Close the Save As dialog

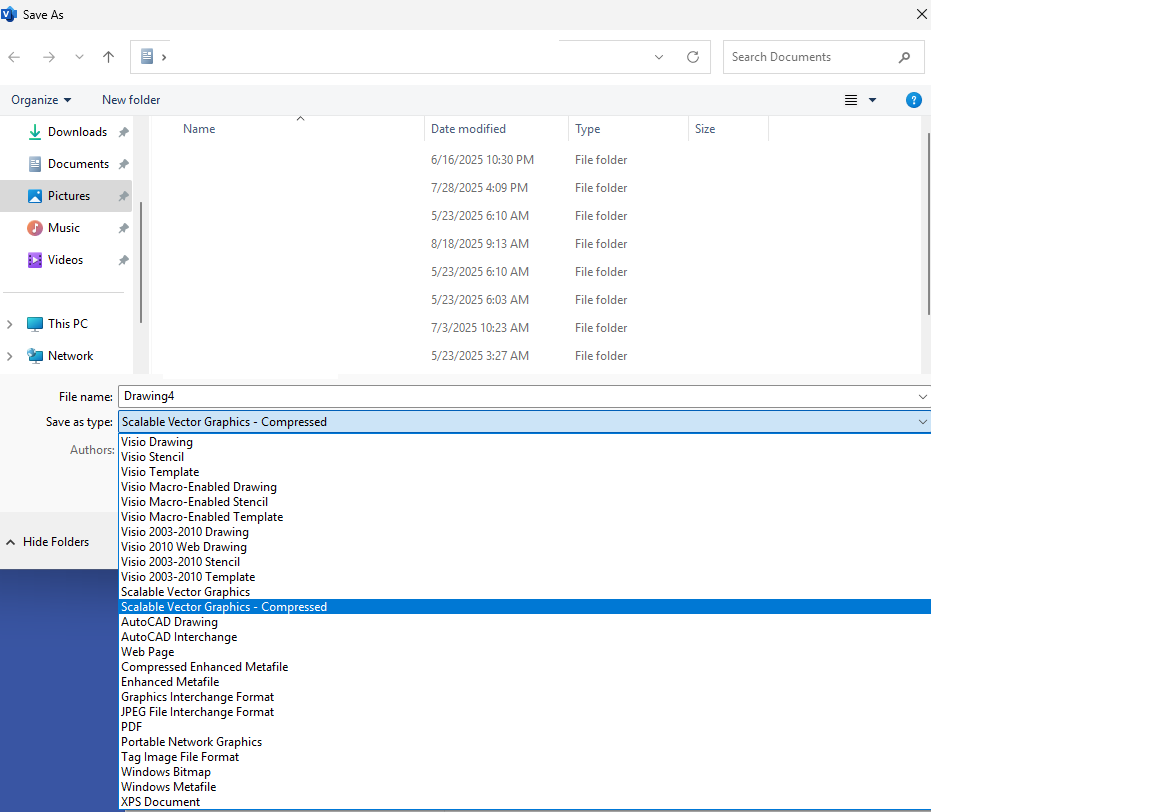[x=921, y=15]
